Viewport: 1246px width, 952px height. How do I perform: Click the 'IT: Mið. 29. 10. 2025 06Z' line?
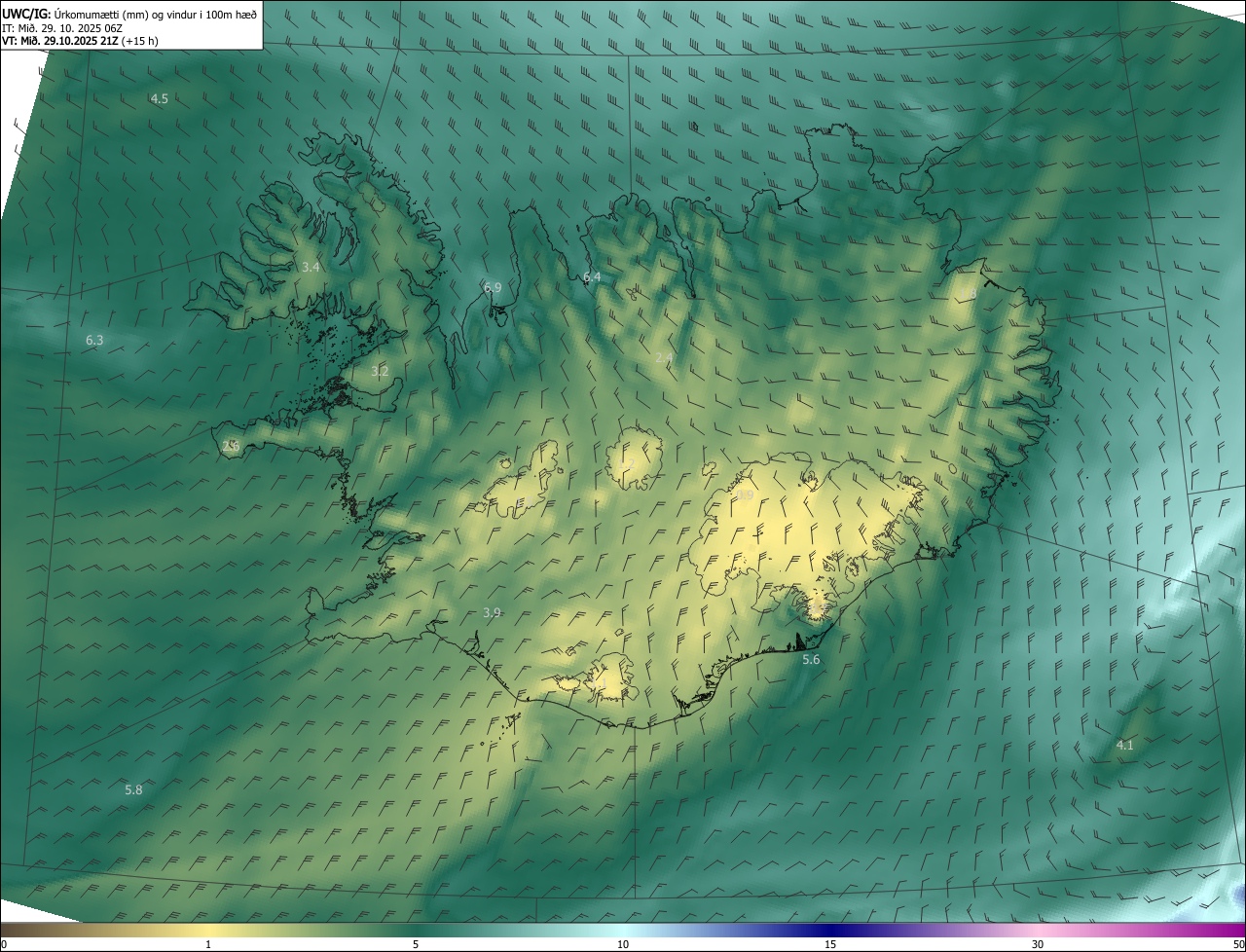tap(61, 27)
